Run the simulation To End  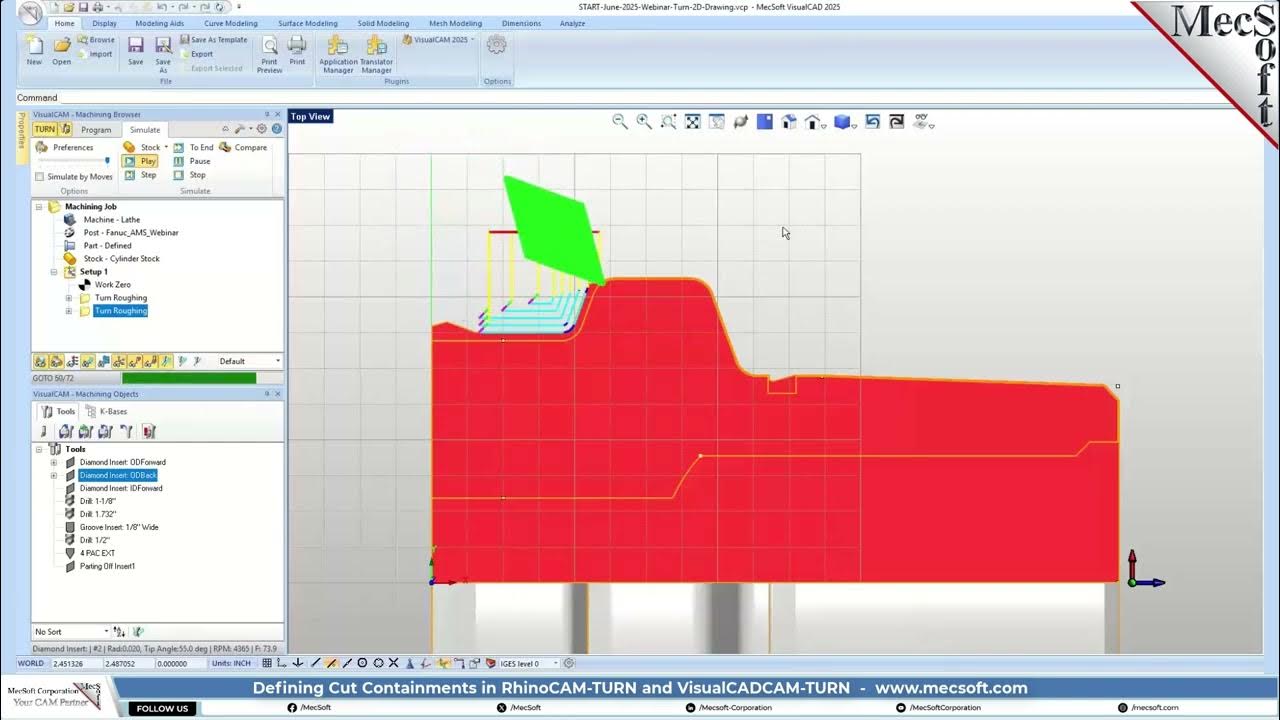click(193, 147)
